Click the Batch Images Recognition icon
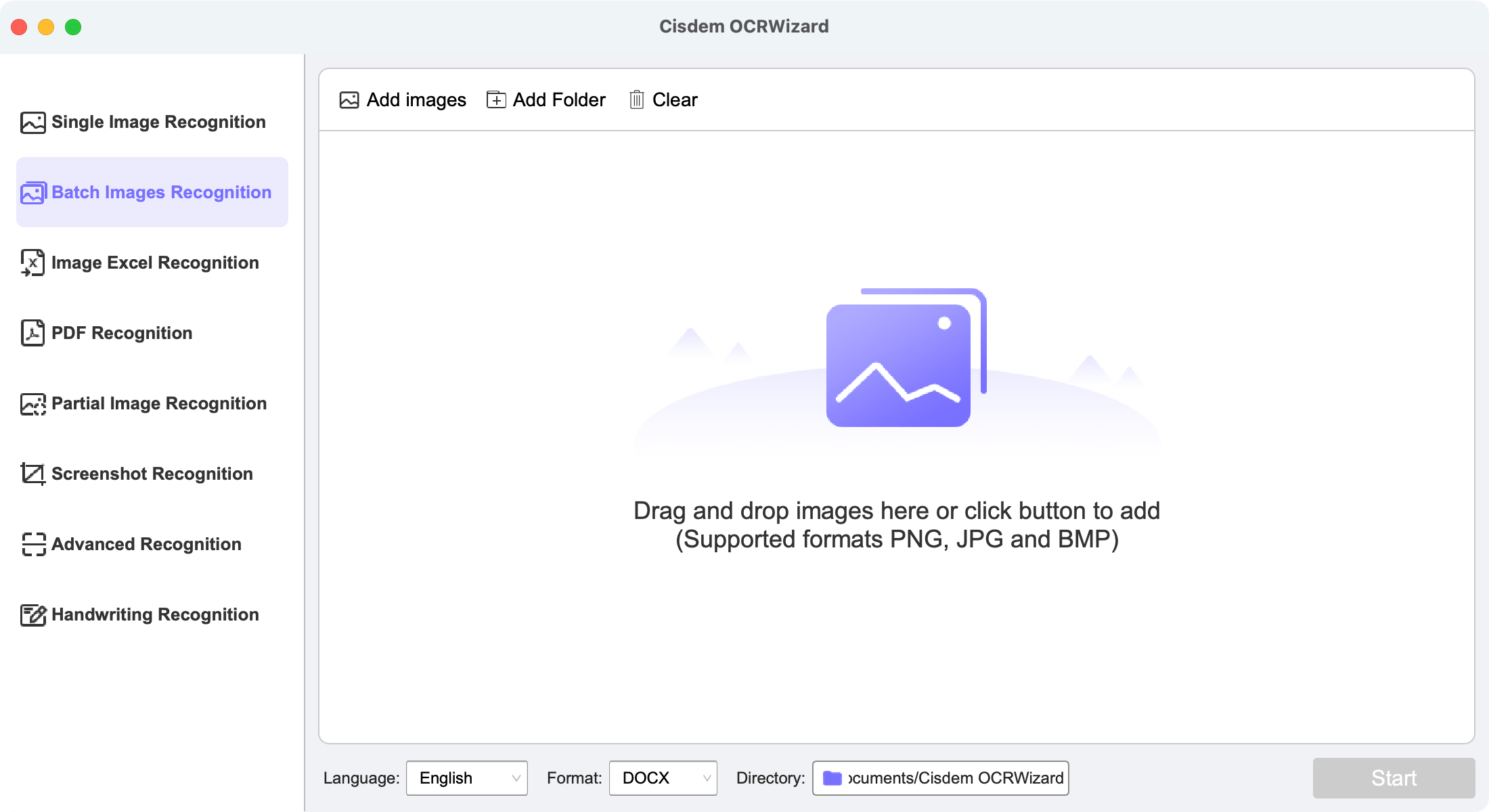This screenshot has height=812, width=1489. (32, 193)
